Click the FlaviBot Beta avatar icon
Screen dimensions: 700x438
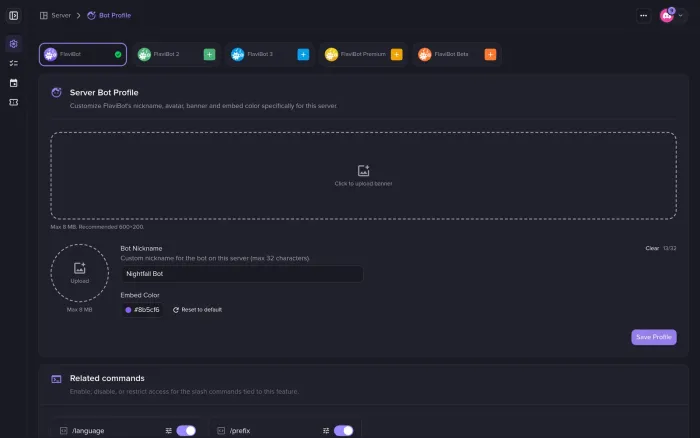point(425,54)
